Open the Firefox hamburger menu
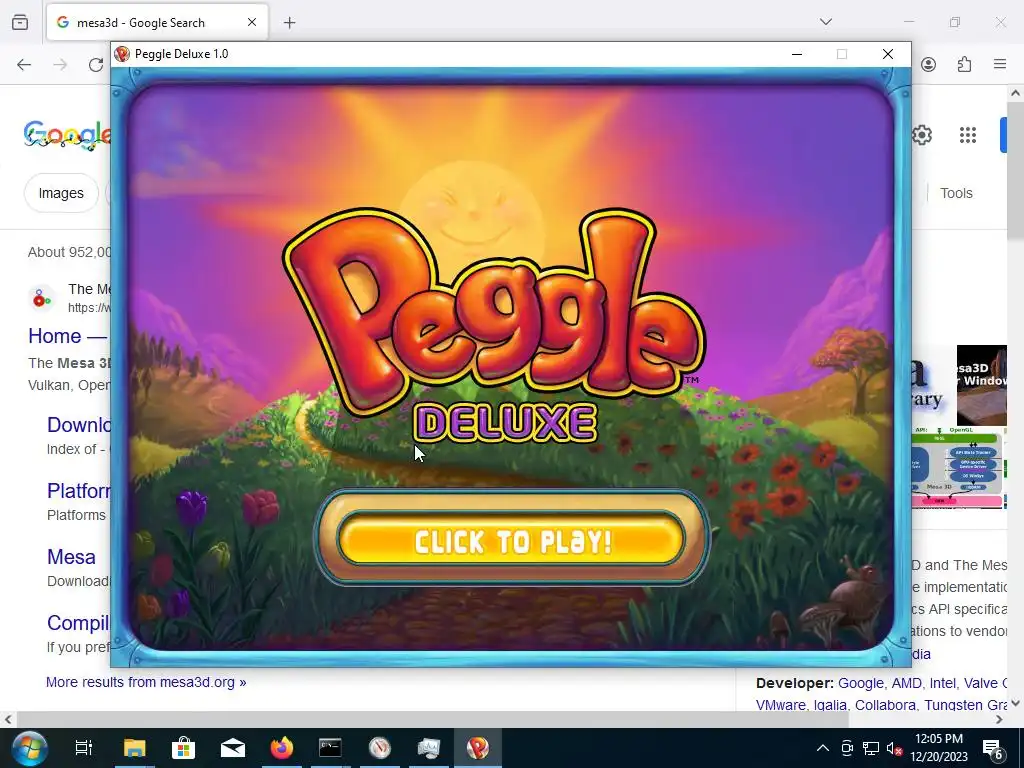The image size is (1024, 768). pos(1000,64)
